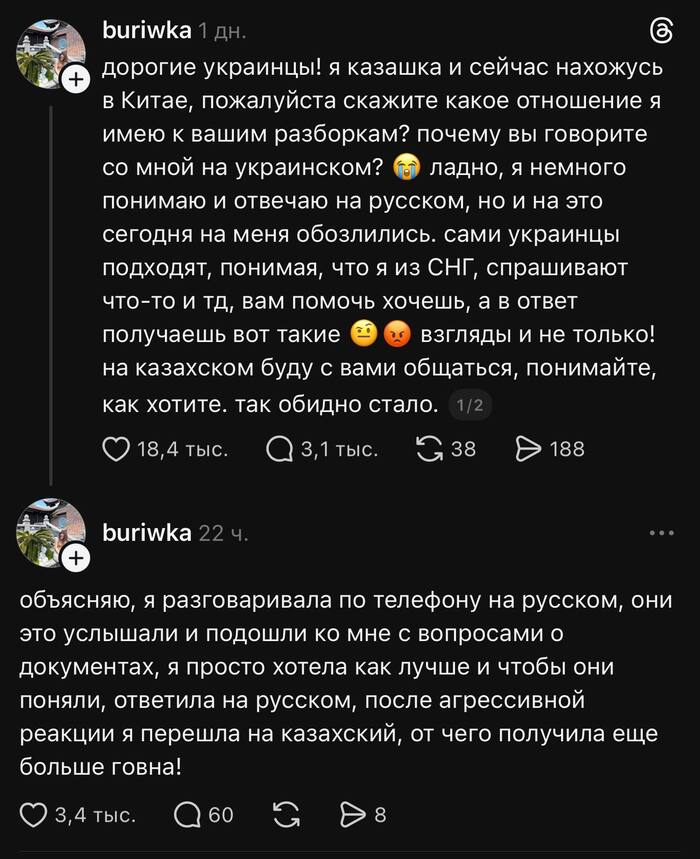Open buriwka profile from second post username
The image size is (700, 859).
(147, 533)
